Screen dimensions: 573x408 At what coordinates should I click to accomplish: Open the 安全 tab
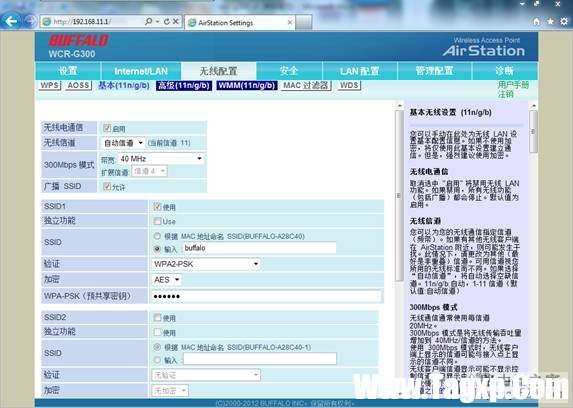(x=289, y=71)
